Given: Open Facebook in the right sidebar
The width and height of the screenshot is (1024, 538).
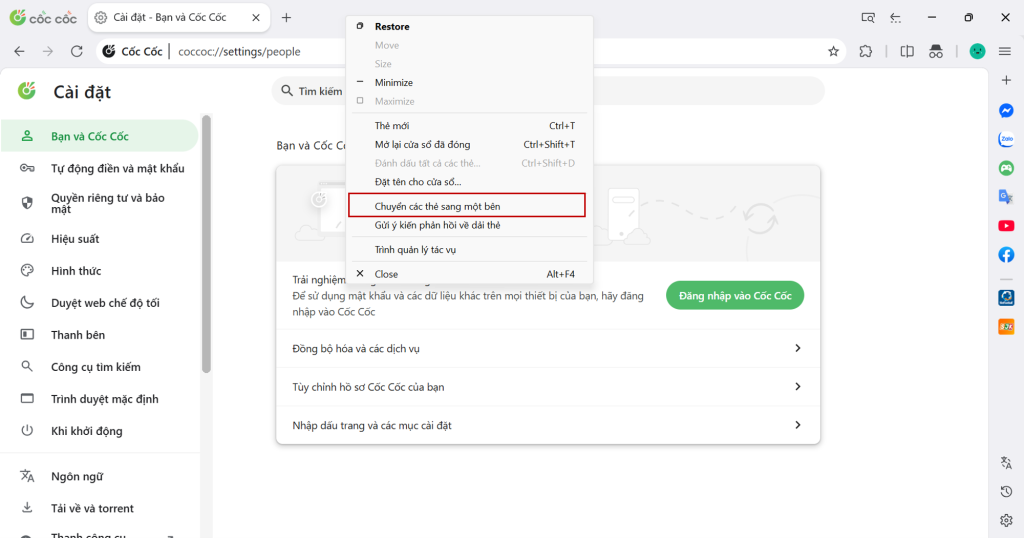Looking at the screenshot, I should [x=1006, y=255].
